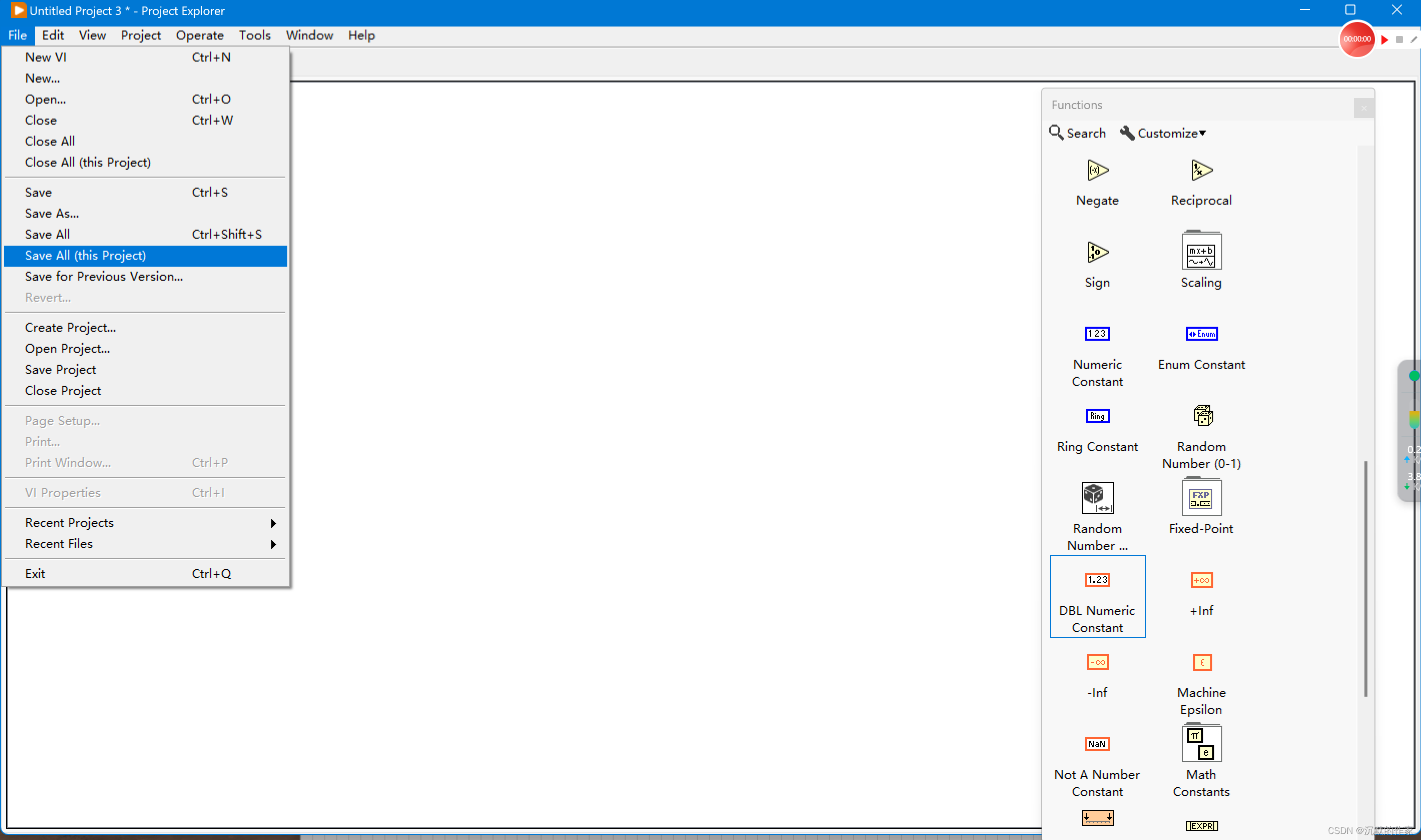This screenshot has width=1421, height=840.
Task: Select Save for Previous Version...
Action: [145, 276]
